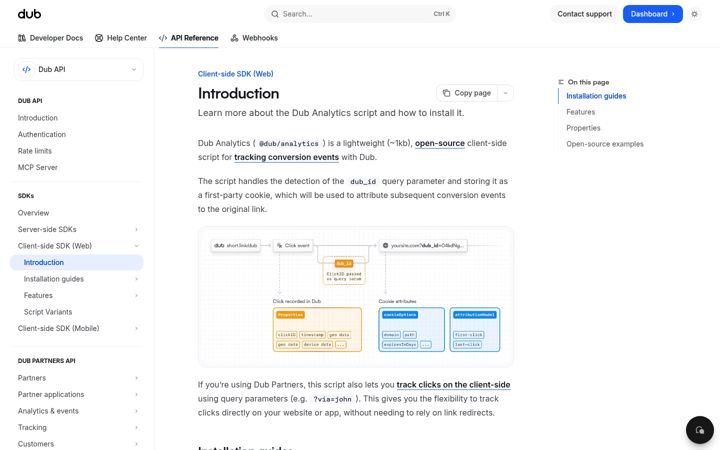Open the chat assistant bubble
Image resolution: width=720 pixels, height=450 pixels.
pyautogui.click(x=699, y=430)
